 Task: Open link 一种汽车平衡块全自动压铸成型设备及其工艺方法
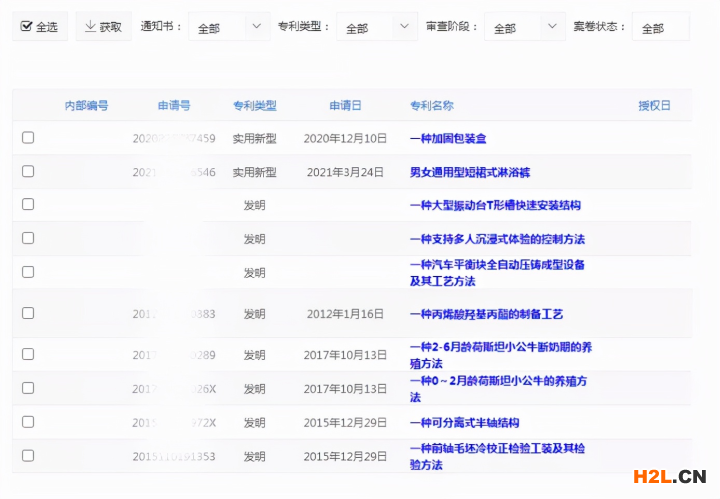(497, 273)
